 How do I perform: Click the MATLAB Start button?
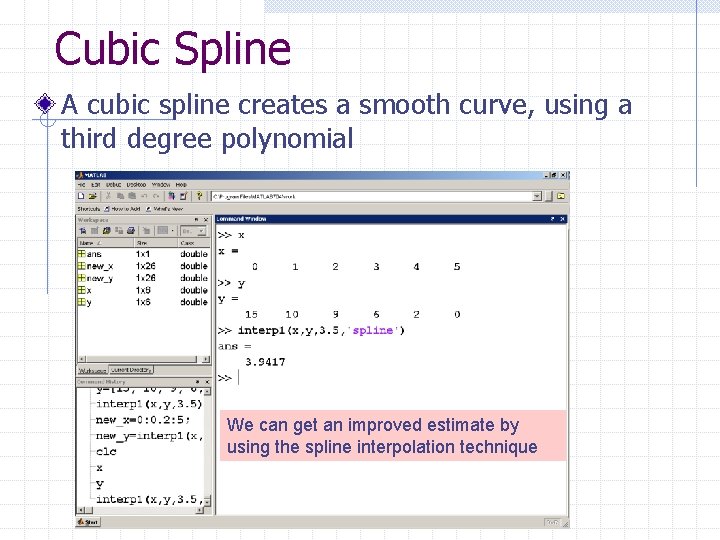(x=88, y=522)
